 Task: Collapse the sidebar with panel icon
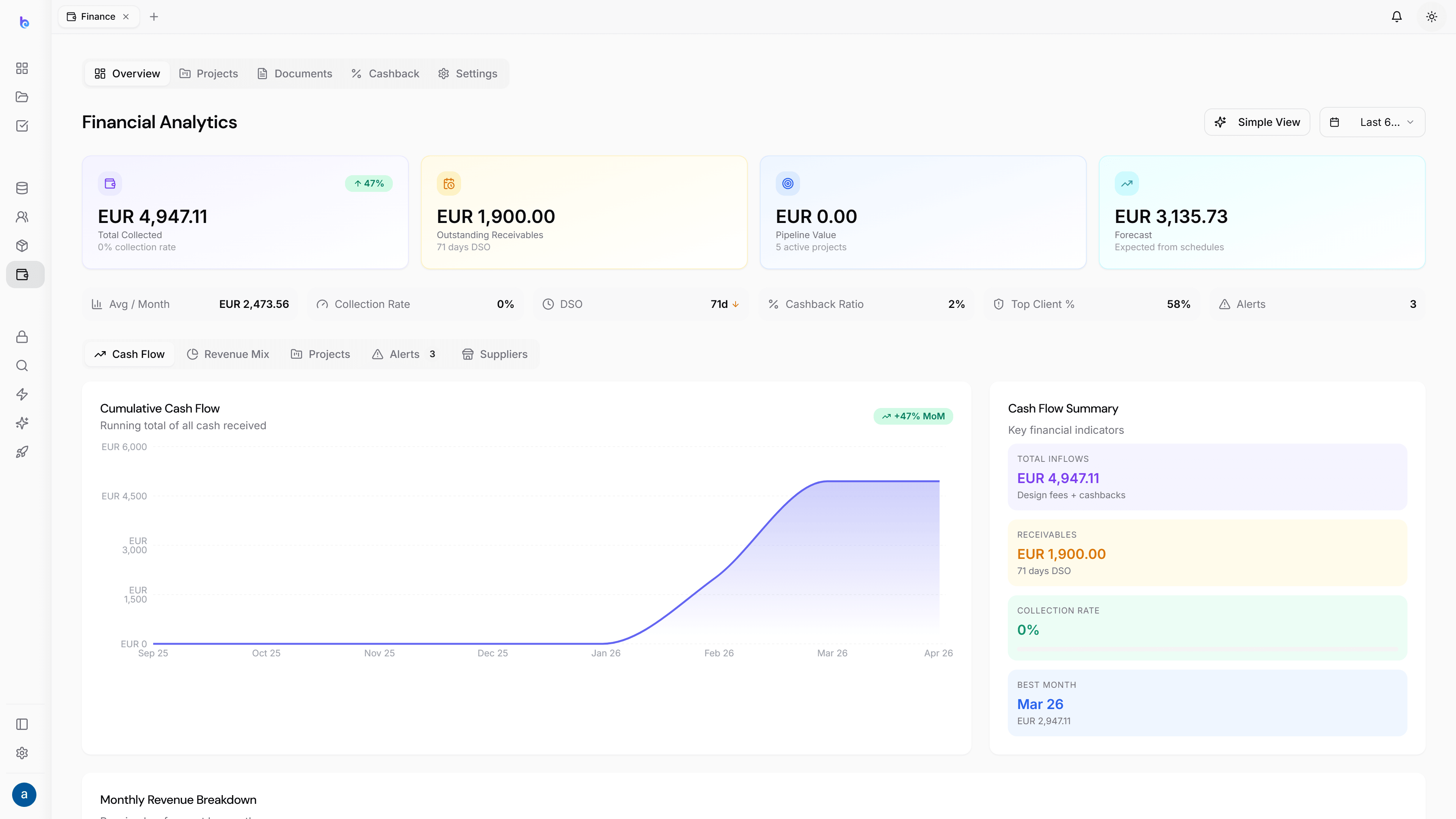tap(22, 725)
